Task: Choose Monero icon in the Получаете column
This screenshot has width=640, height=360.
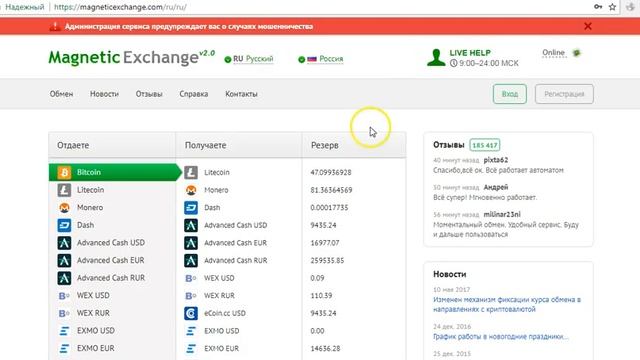Action: tap(191, 190)
